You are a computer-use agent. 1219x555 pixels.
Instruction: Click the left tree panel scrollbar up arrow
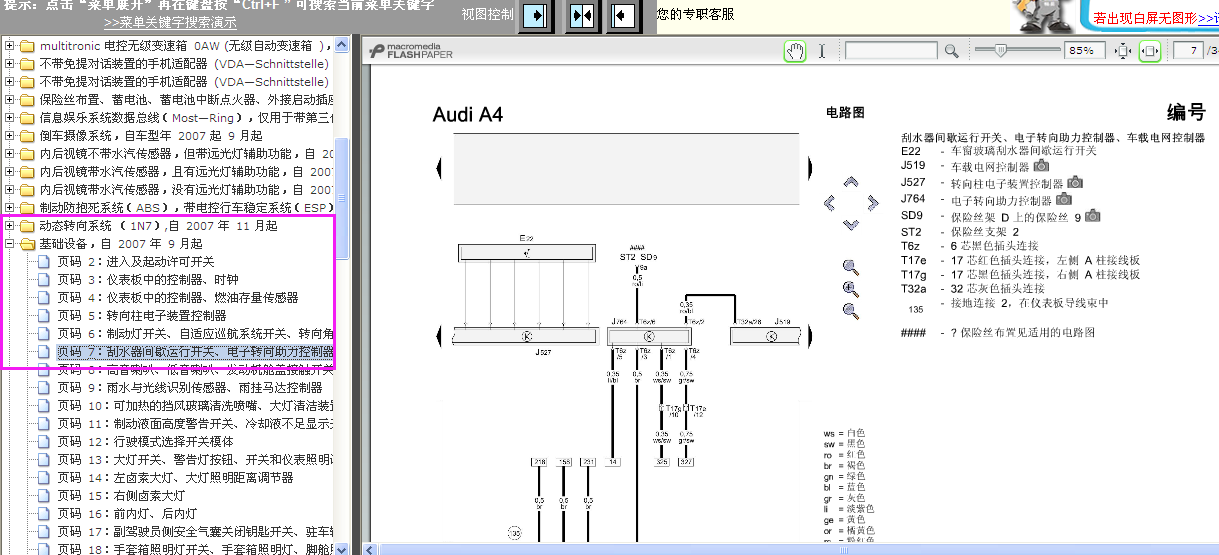pos(342,45)
